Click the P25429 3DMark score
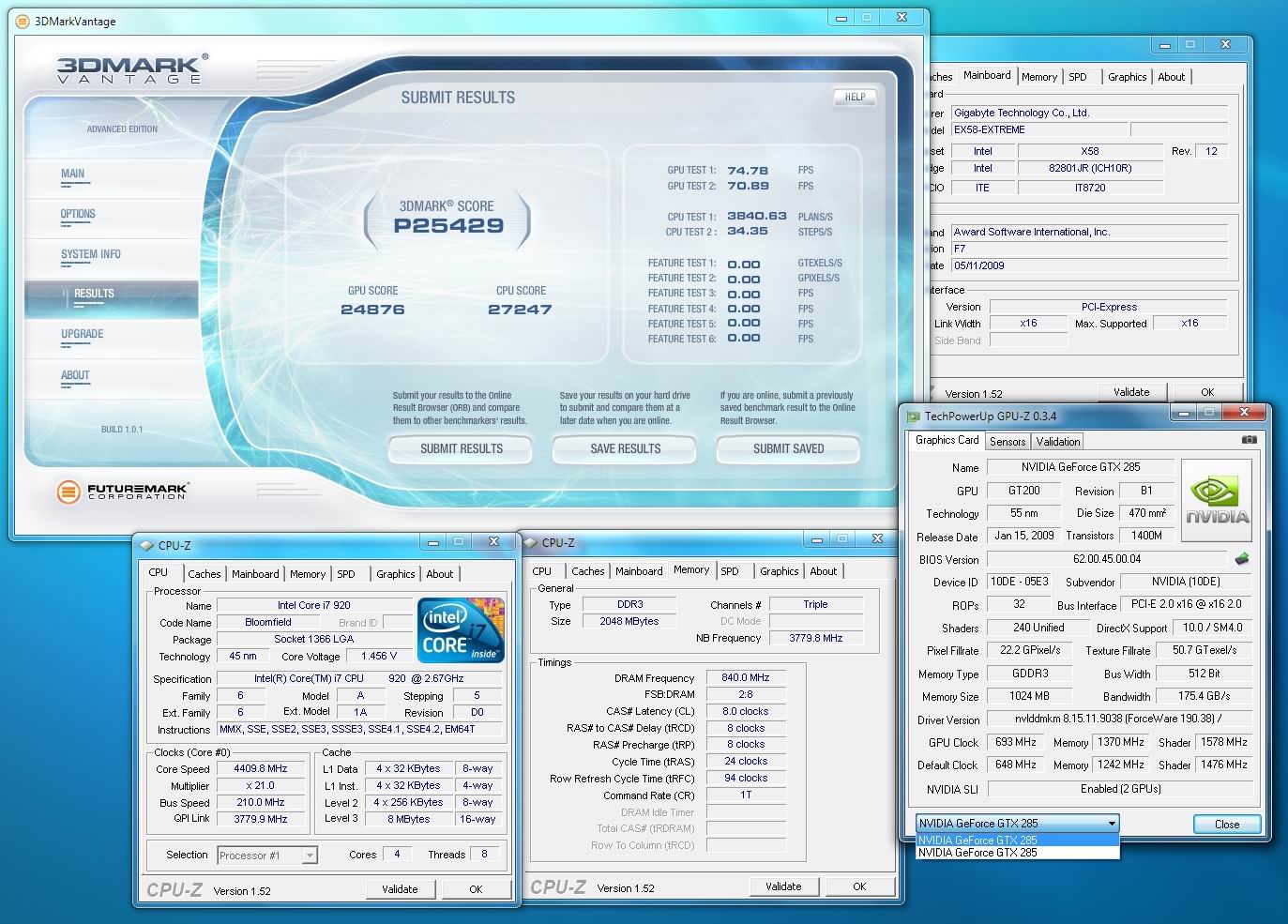This screenshot has width=1288, height=924. click(448, 225)
